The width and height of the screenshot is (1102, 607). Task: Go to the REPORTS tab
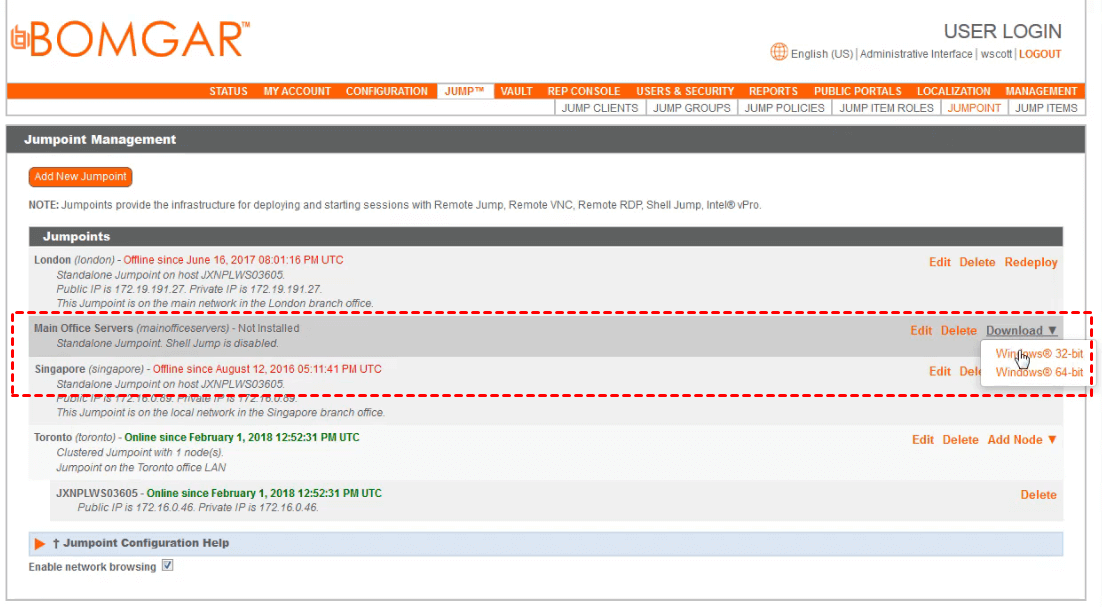pos(773,91)
